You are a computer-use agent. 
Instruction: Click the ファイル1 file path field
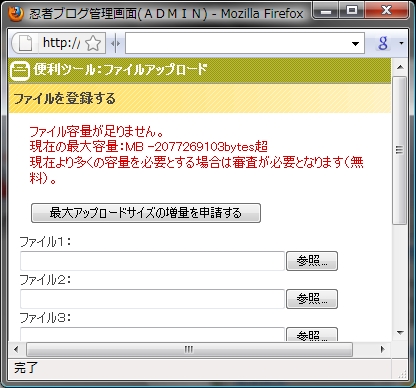tap(152, 261)
